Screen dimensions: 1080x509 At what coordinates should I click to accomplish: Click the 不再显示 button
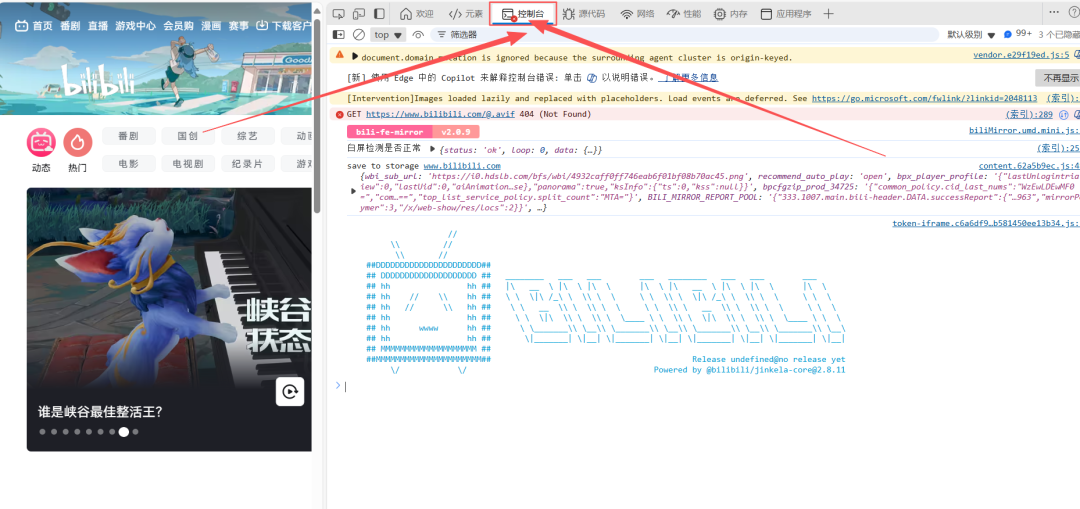click(1057, 78)
